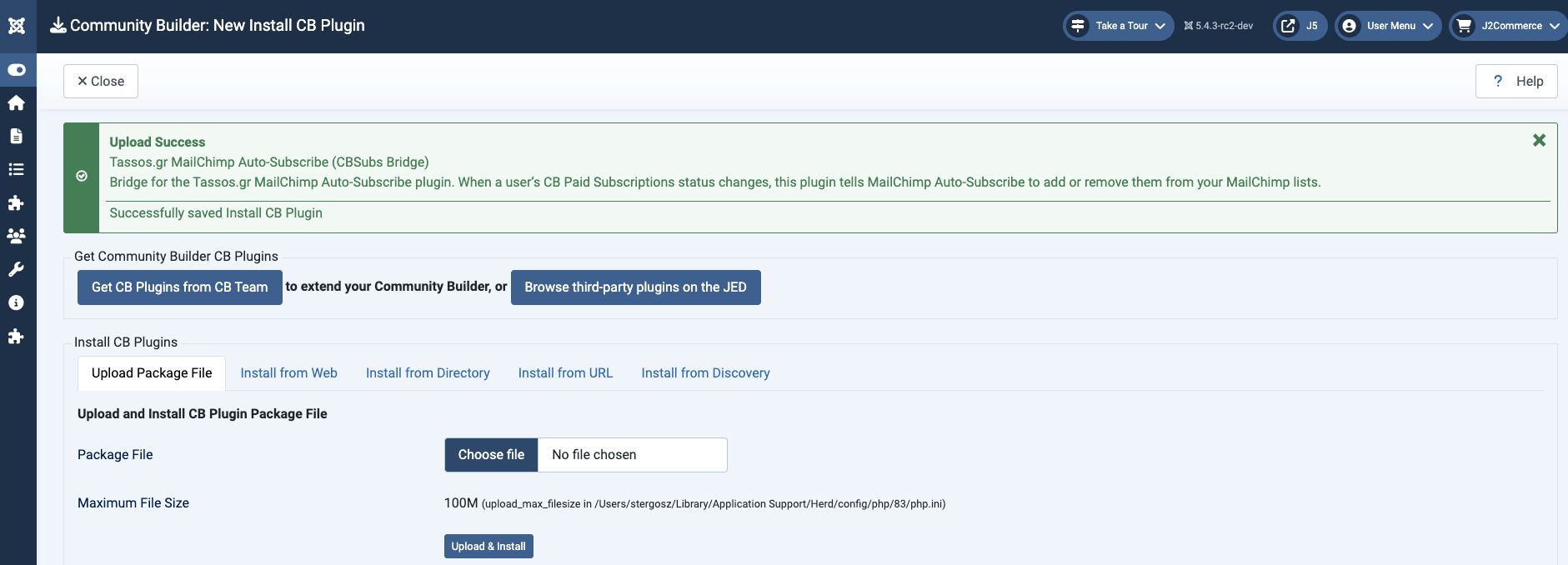The height and width of the screenshot is (565, 1568).
Task: Open the Content file icon in sidebar
Action: [16, 136]
